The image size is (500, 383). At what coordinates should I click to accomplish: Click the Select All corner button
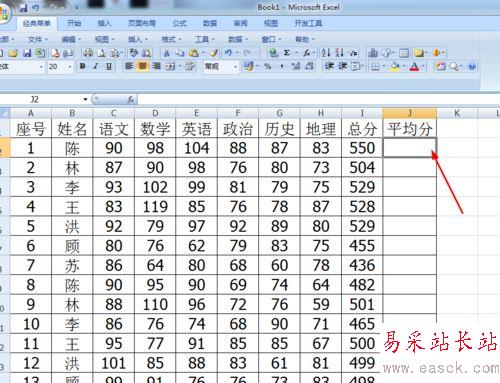pos(5,113)
